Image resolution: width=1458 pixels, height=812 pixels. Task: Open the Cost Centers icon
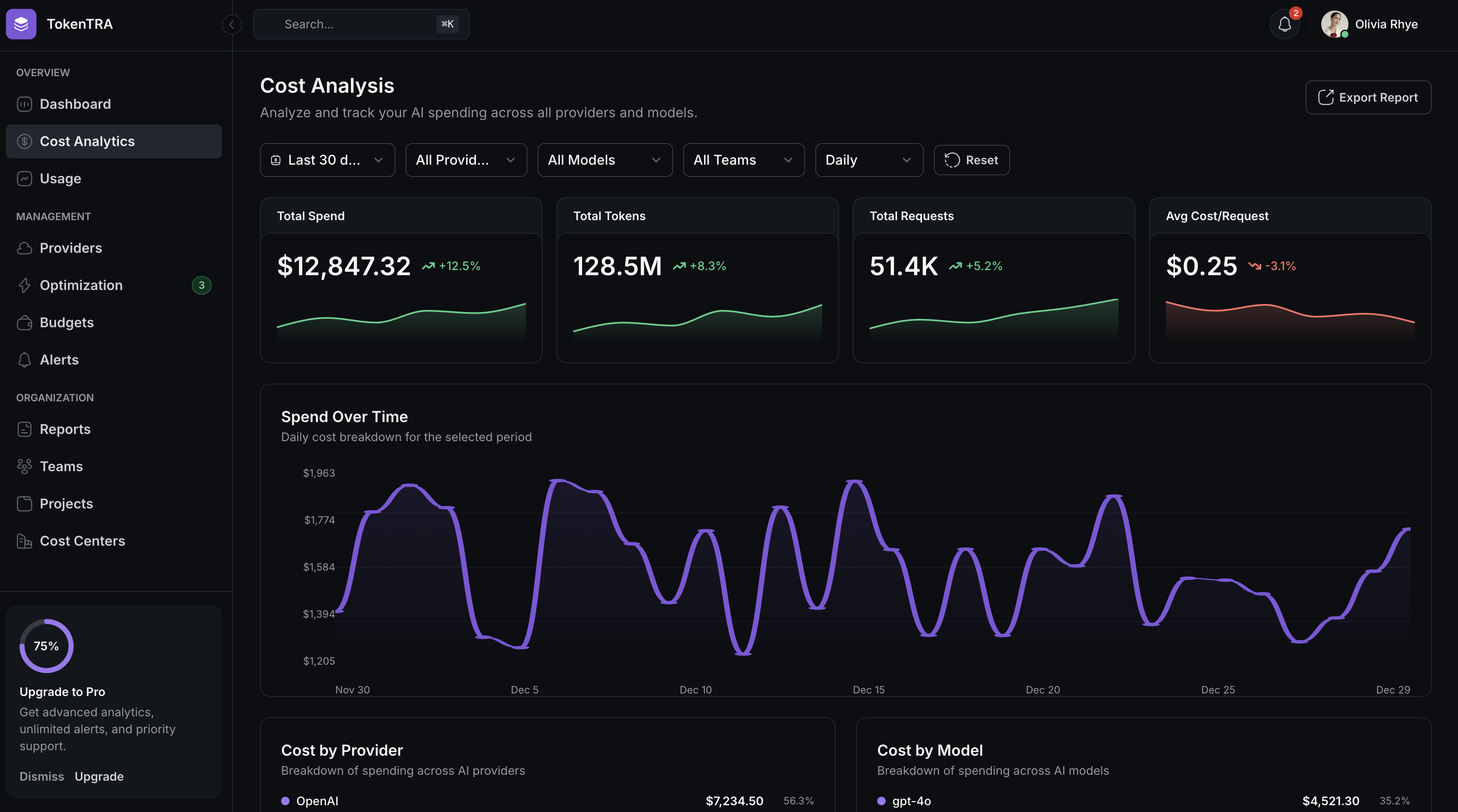(24, 540)
